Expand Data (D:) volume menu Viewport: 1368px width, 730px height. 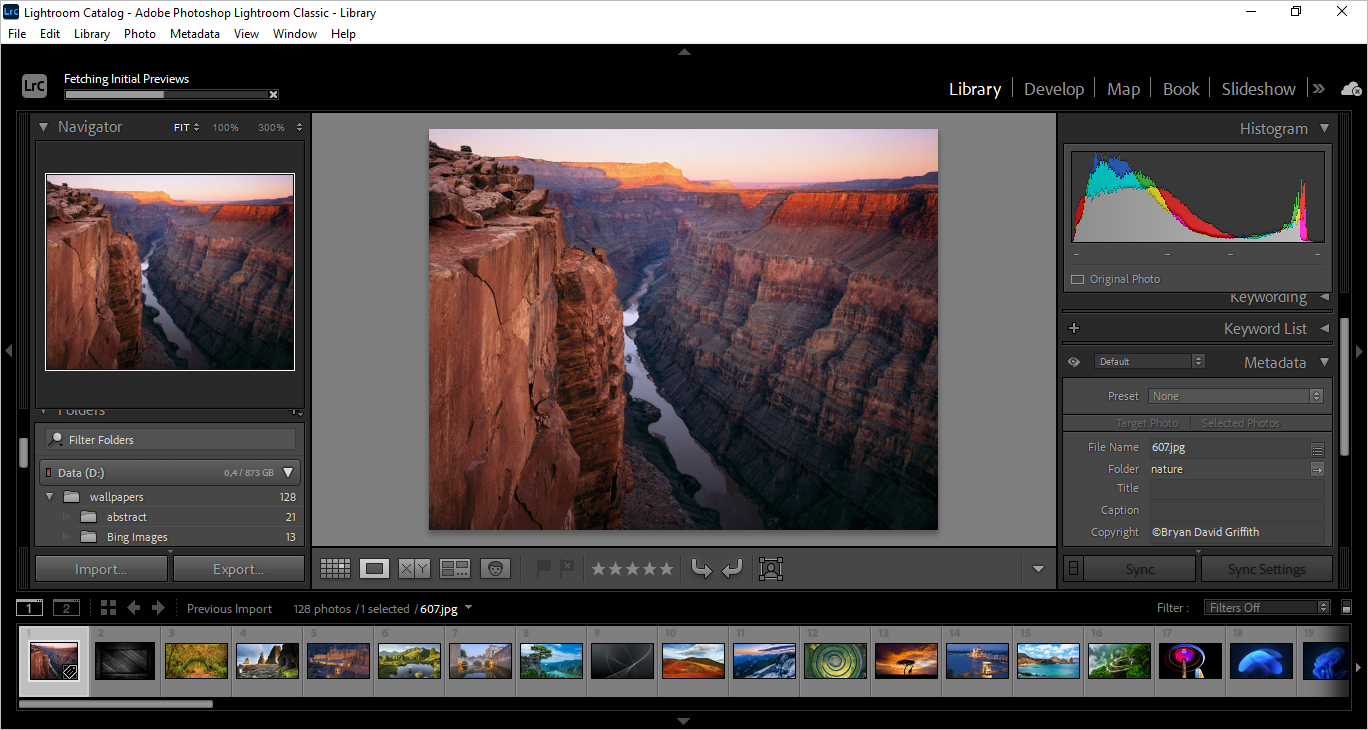coord(288,473)
